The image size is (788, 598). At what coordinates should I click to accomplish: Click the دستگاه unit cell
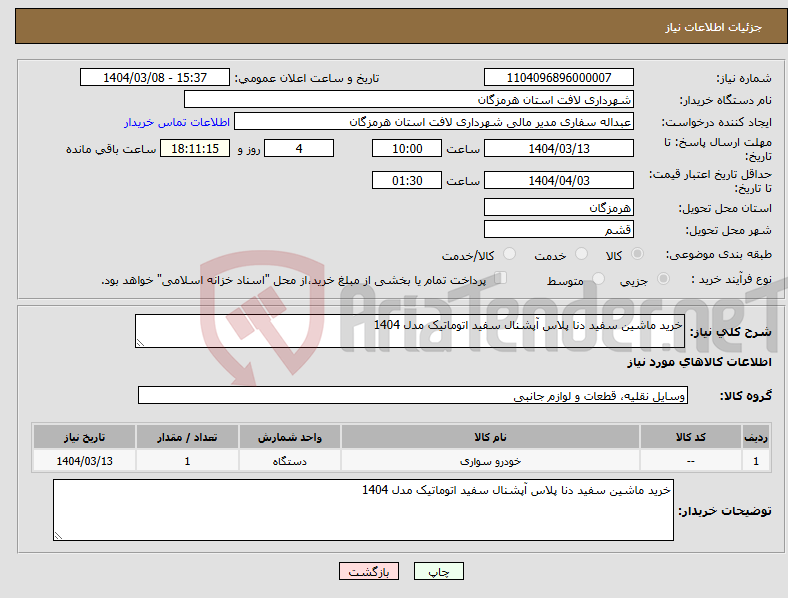(x=290, y=460)
